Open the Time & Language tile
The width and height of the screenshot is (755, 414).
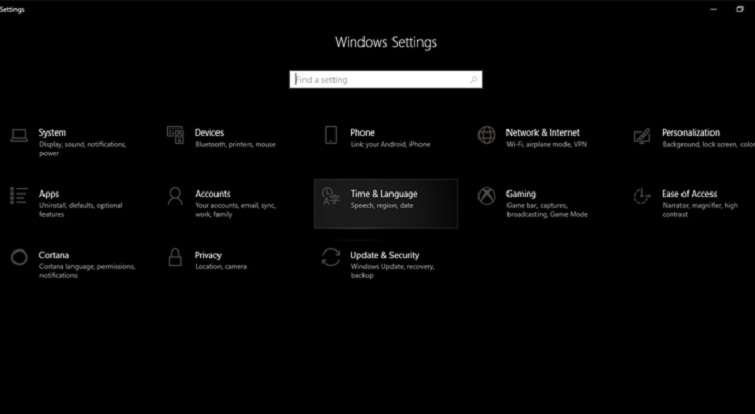coord(386,203)
